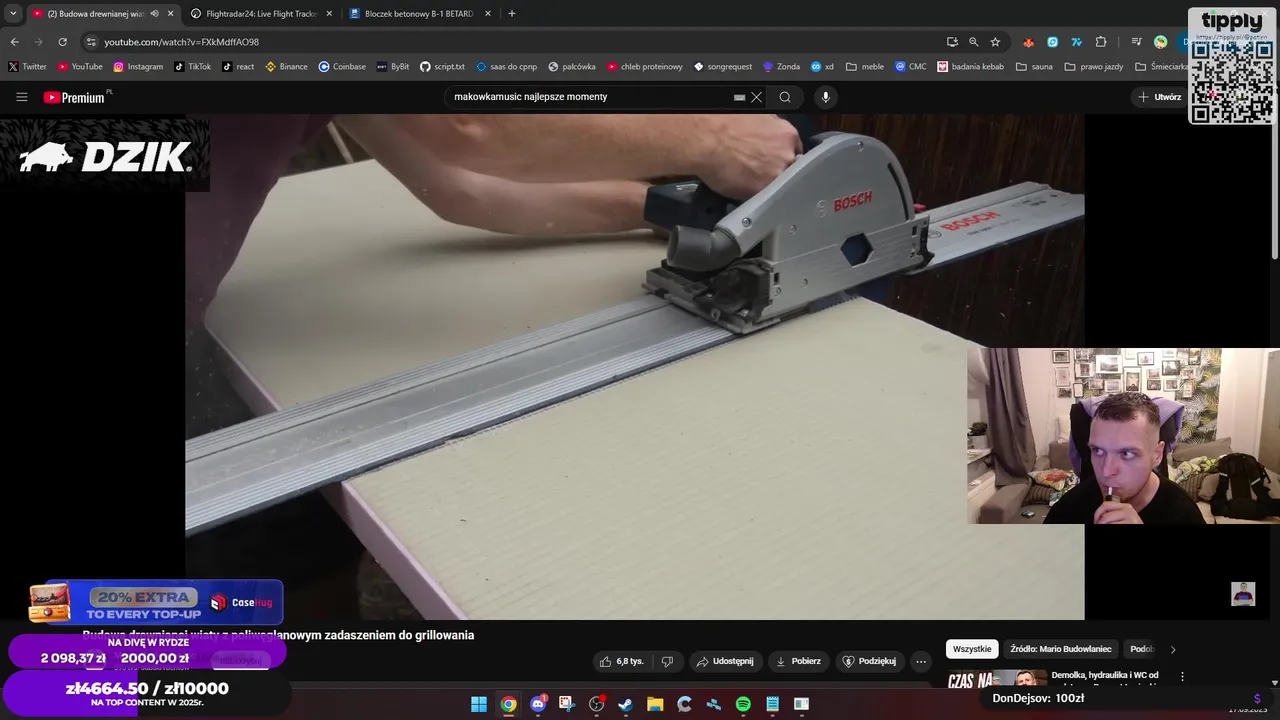Clear the YouTube search query
The height and width of the screenshot is (720, 1280).
(757, 97)
